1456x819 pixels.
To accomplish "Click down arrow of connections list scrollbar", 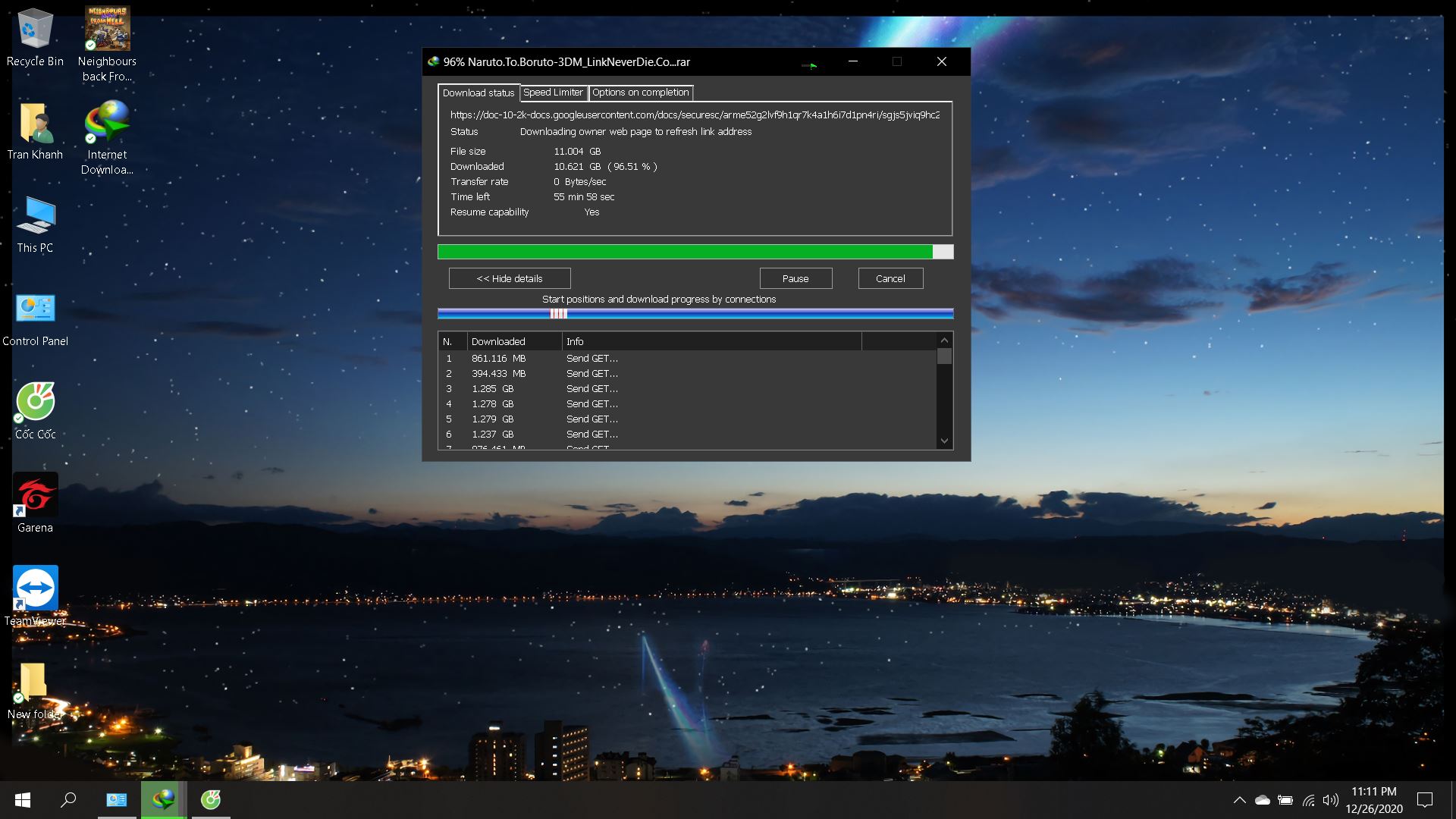I will point(944,441).
